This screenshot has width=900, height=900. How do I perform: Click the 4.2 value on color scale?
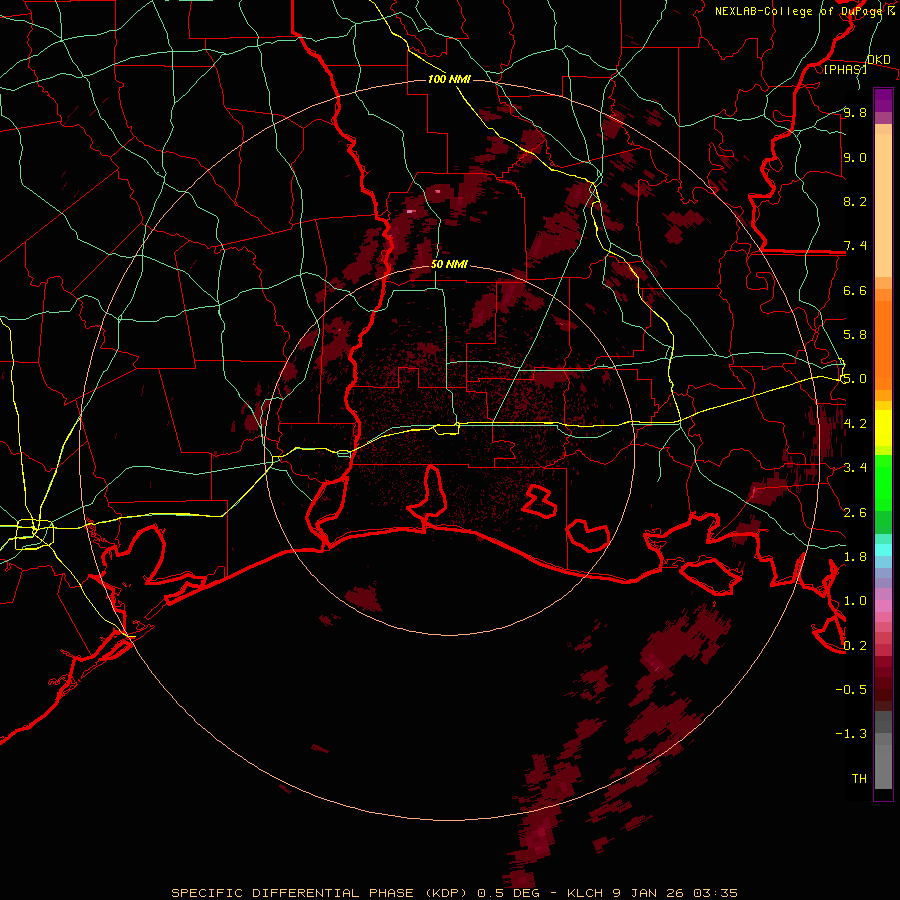coord(855,424)
